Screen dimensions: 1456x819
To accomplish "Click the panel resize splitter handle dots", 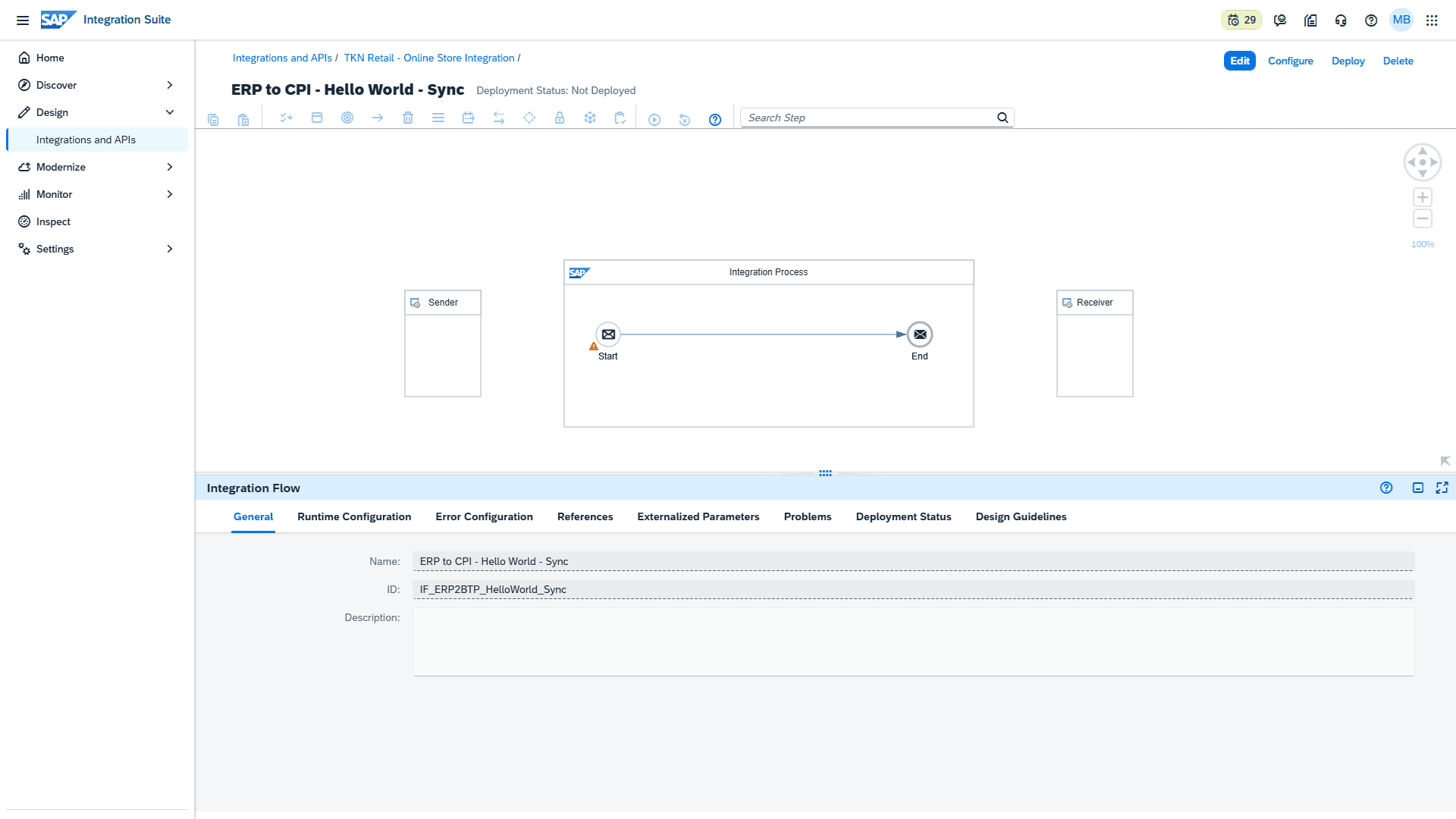I will (825, 473).
